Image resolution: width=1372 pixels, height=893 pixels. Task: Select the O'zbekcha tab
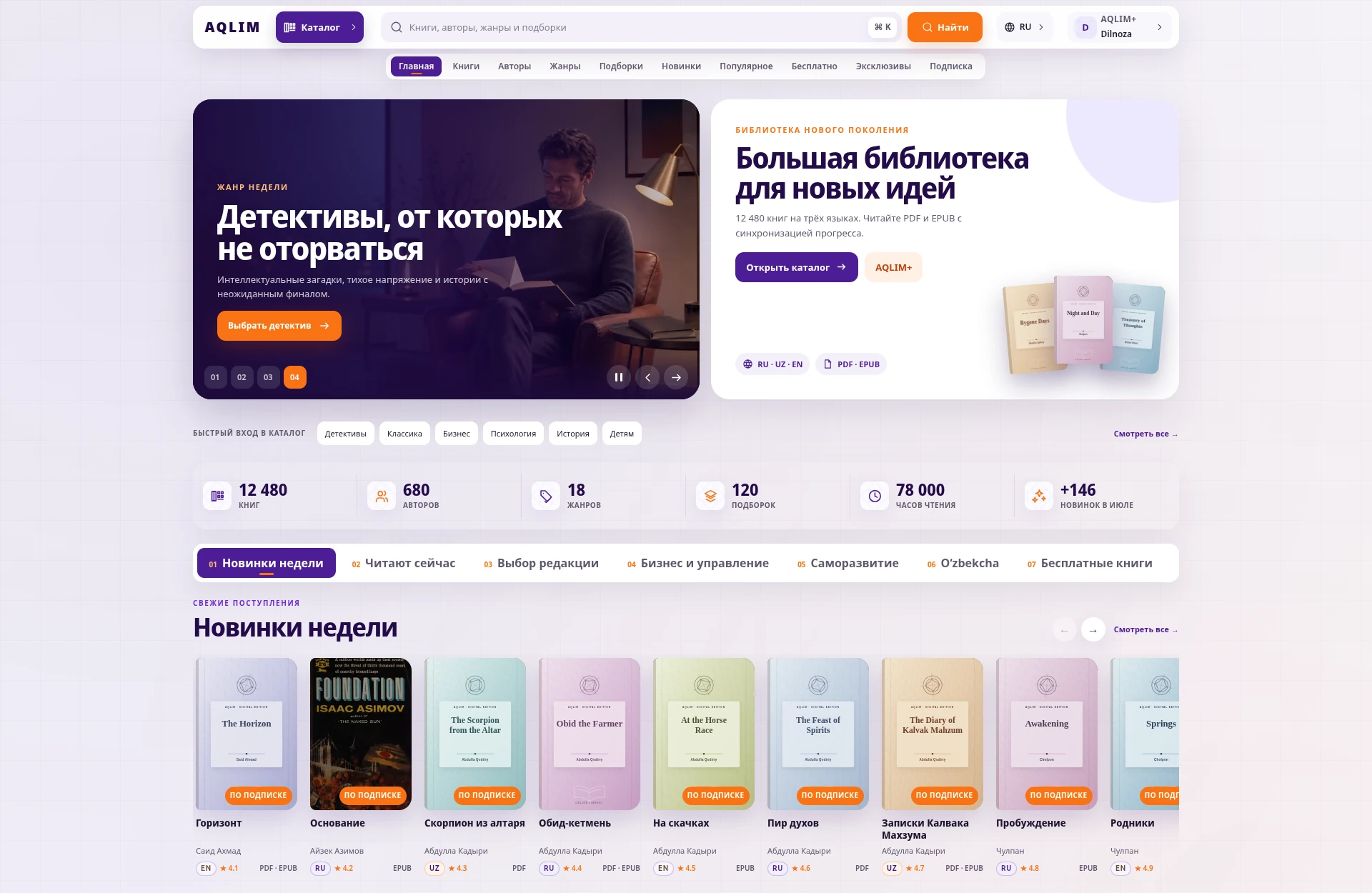point(963,563)
